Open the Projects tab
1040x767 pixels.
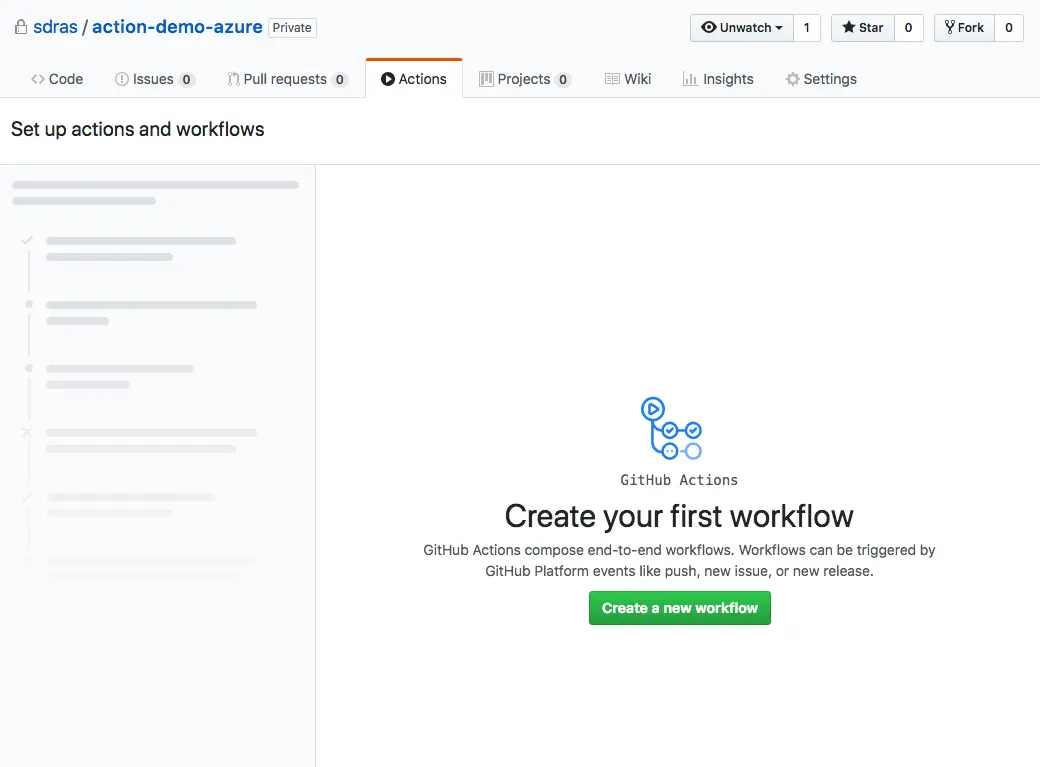[x=525, y=79]
